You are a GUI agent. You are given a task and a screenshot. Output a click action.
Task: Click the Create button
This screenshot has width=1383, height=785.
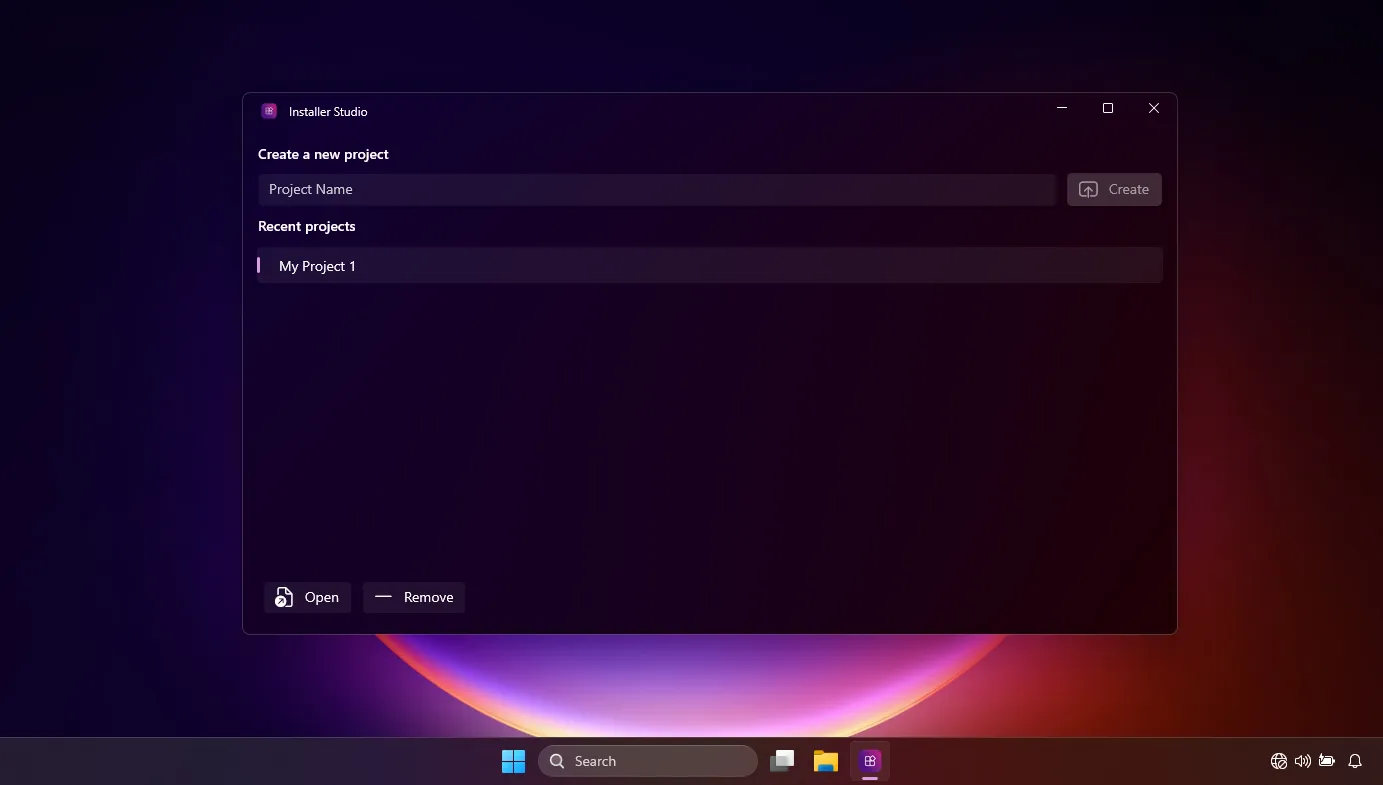[x=1114, y=189]
